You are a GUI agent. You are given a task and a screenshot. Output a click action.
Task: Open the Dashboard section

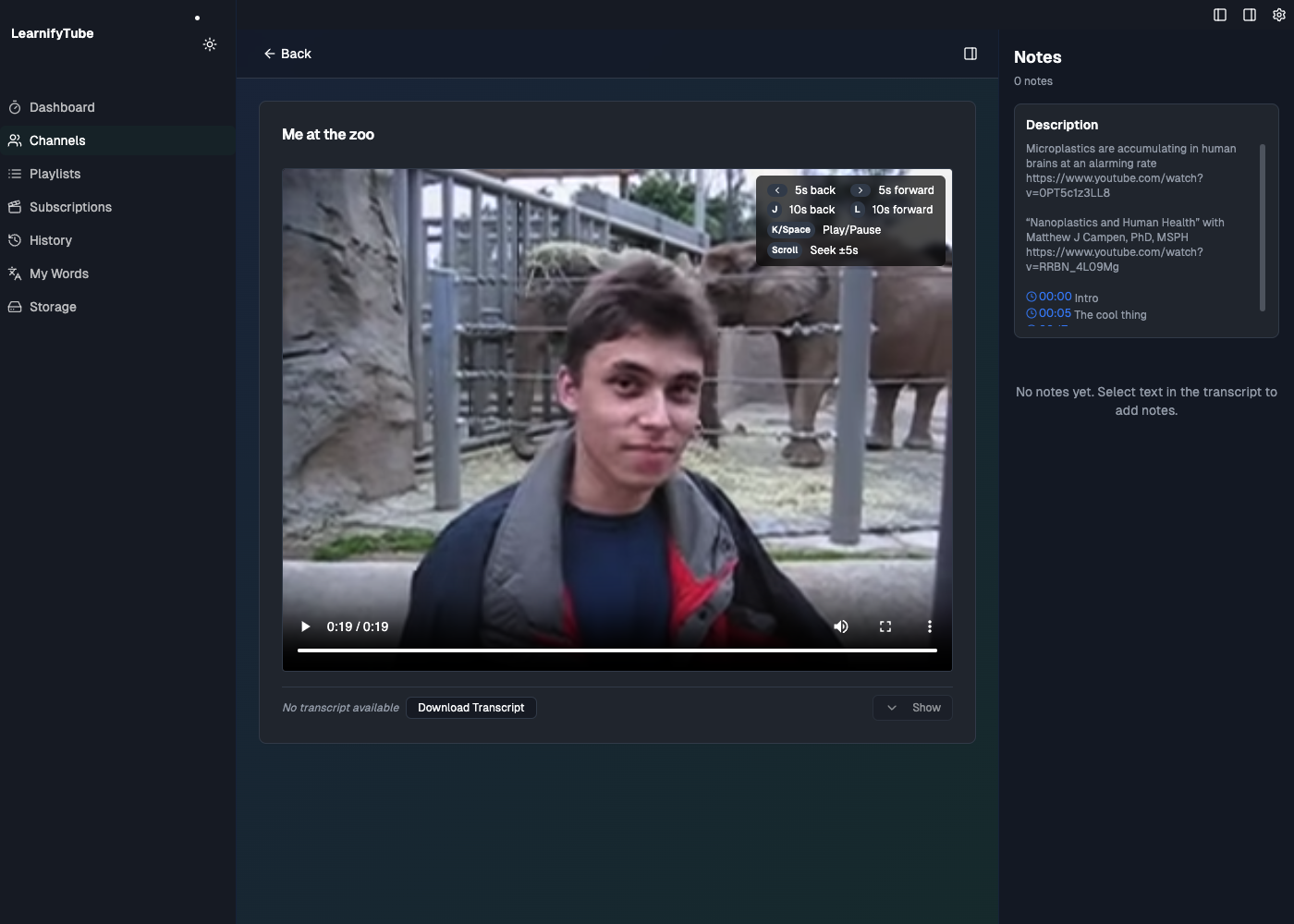pyautogui.click(x=62, y=107)
